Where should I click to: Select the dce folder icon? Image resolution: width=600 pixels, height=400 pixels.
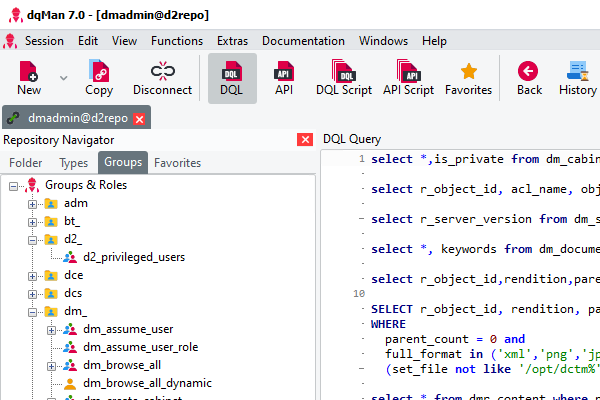51,276
